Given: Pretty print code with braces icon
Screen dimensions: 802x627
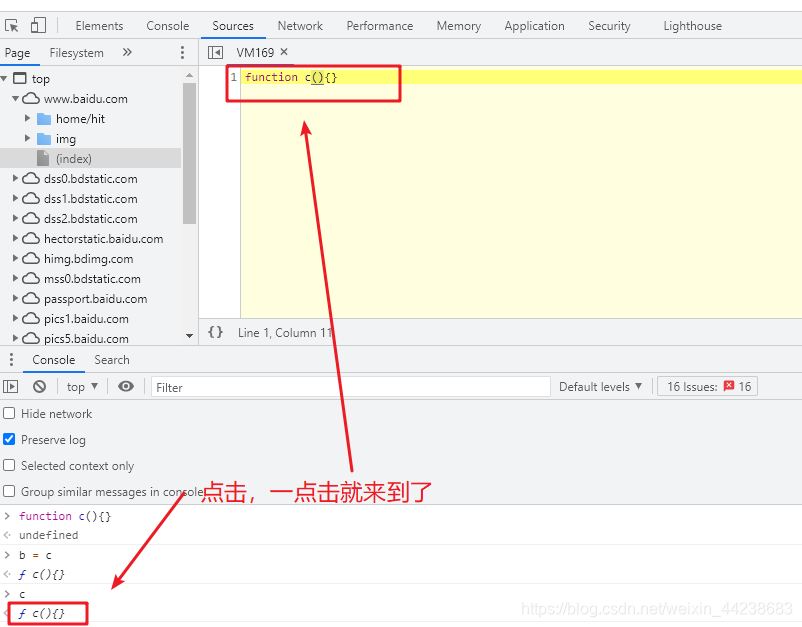Looking at the screenshot, I should click(x=215, y=332).
